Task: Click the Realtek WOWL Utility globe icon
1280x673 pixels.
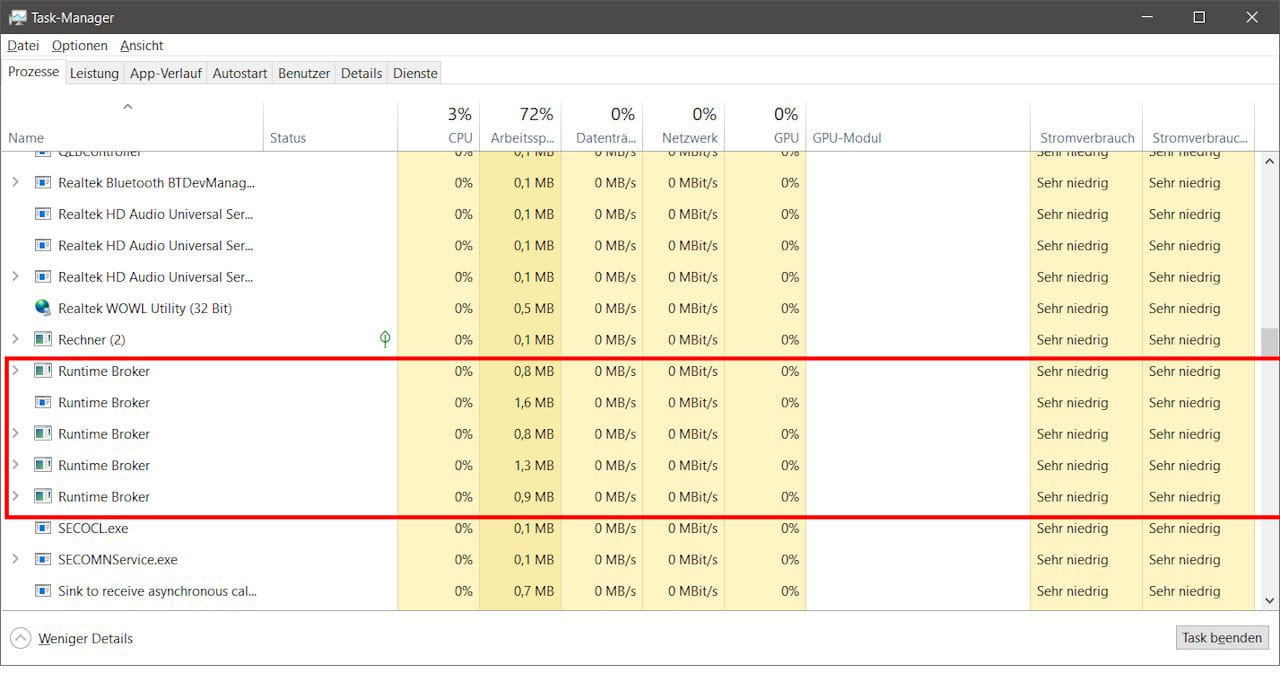Action: (42, 308)
